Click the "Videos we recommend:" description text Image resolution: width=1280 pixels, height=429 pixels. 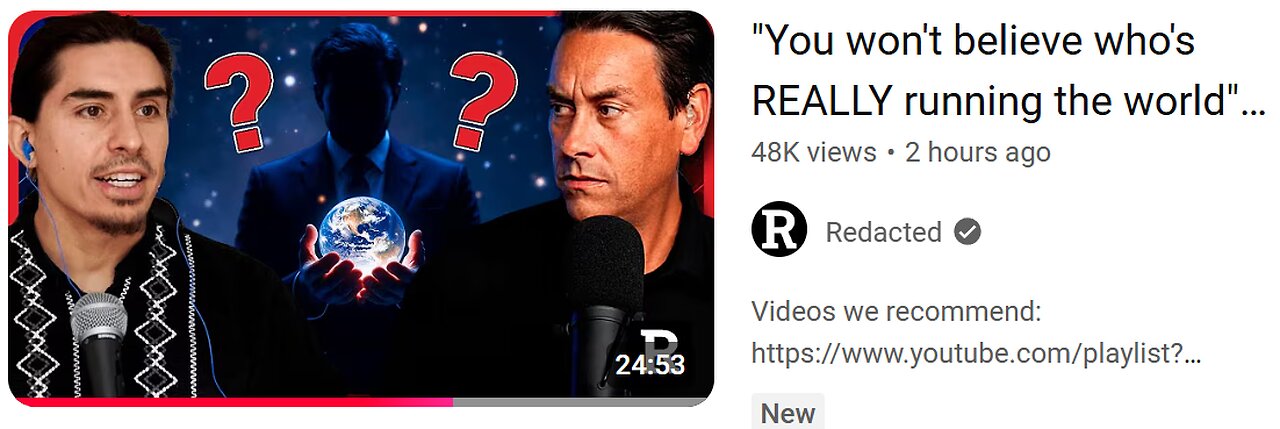(x=896, y=312)
